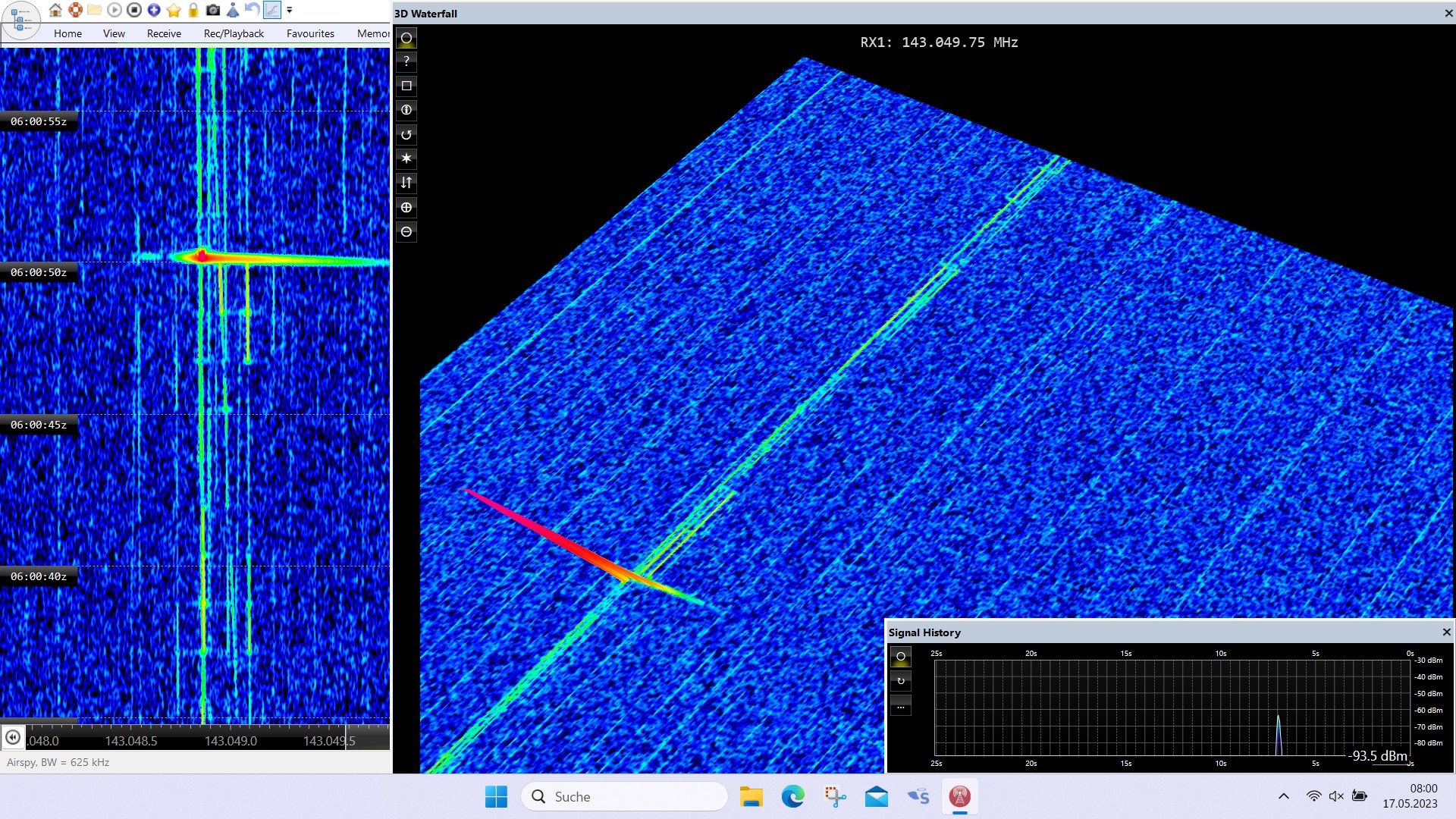Click the 06:00:40z waterfall timestamp
This screenshot has width=1456, height=819.
click(39, 576)
